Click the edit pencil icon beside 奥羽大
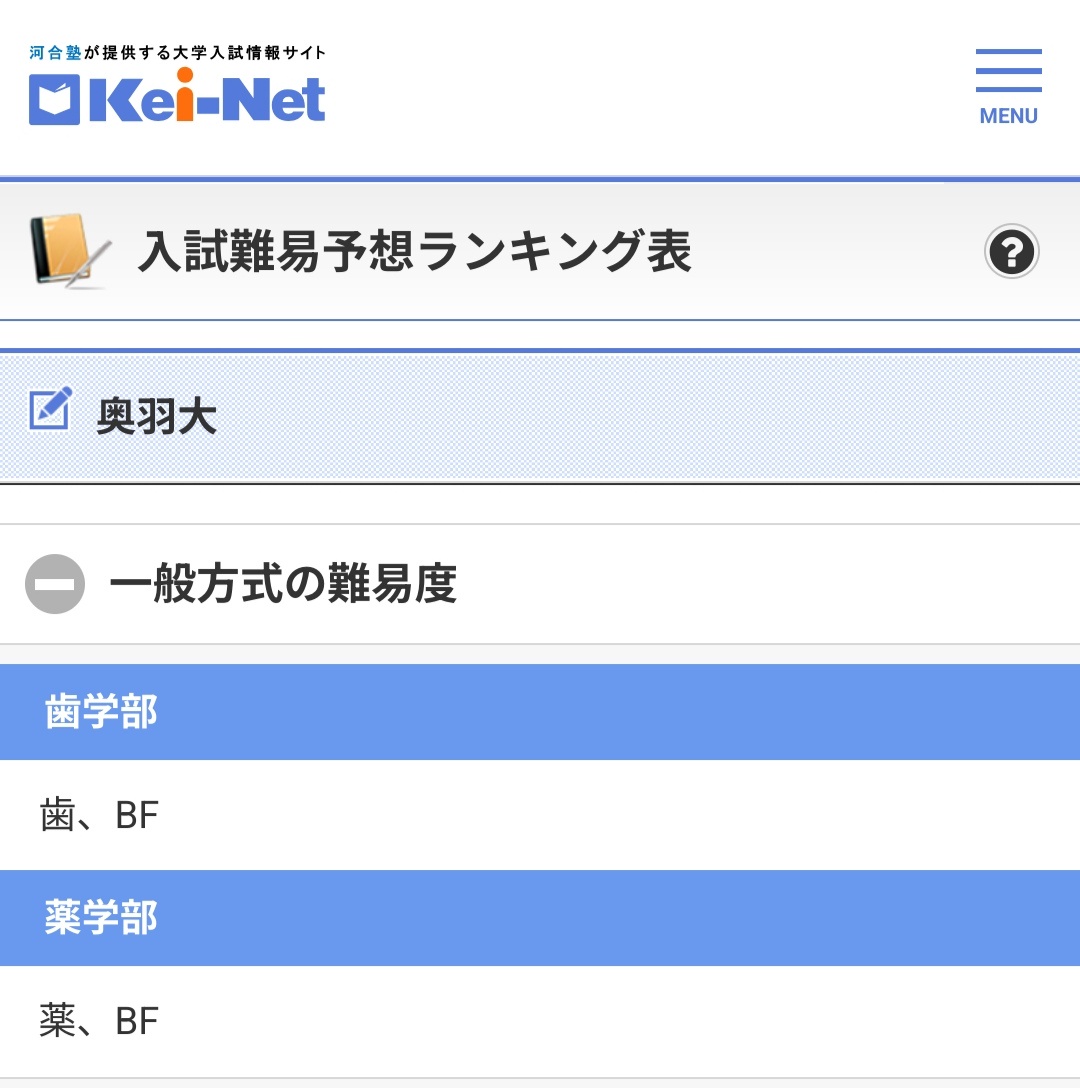Viewport: 1080px width, 1088px height. pos(51,409)
